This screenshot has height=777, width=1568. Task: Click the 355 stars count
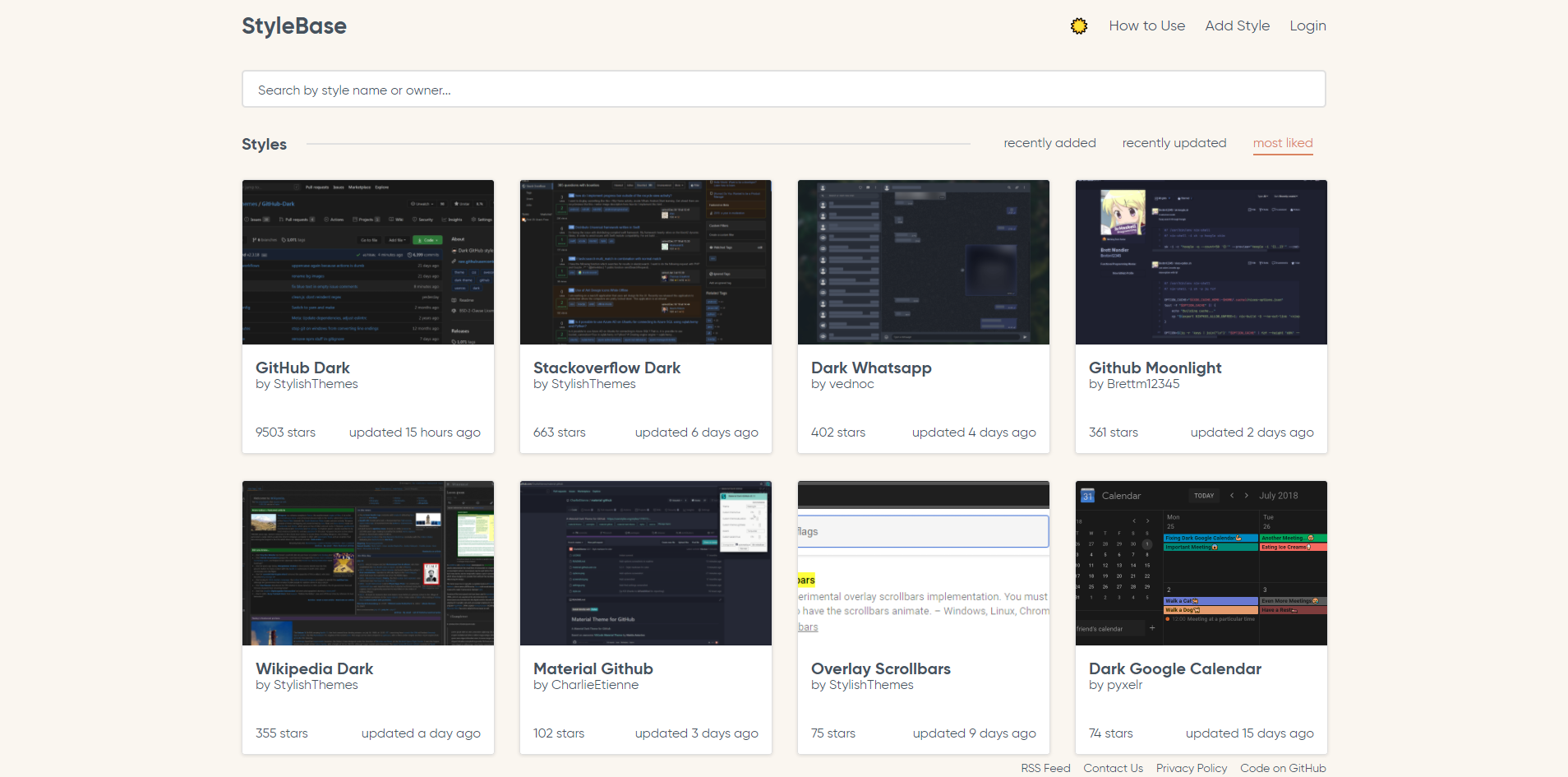point(281,733)
